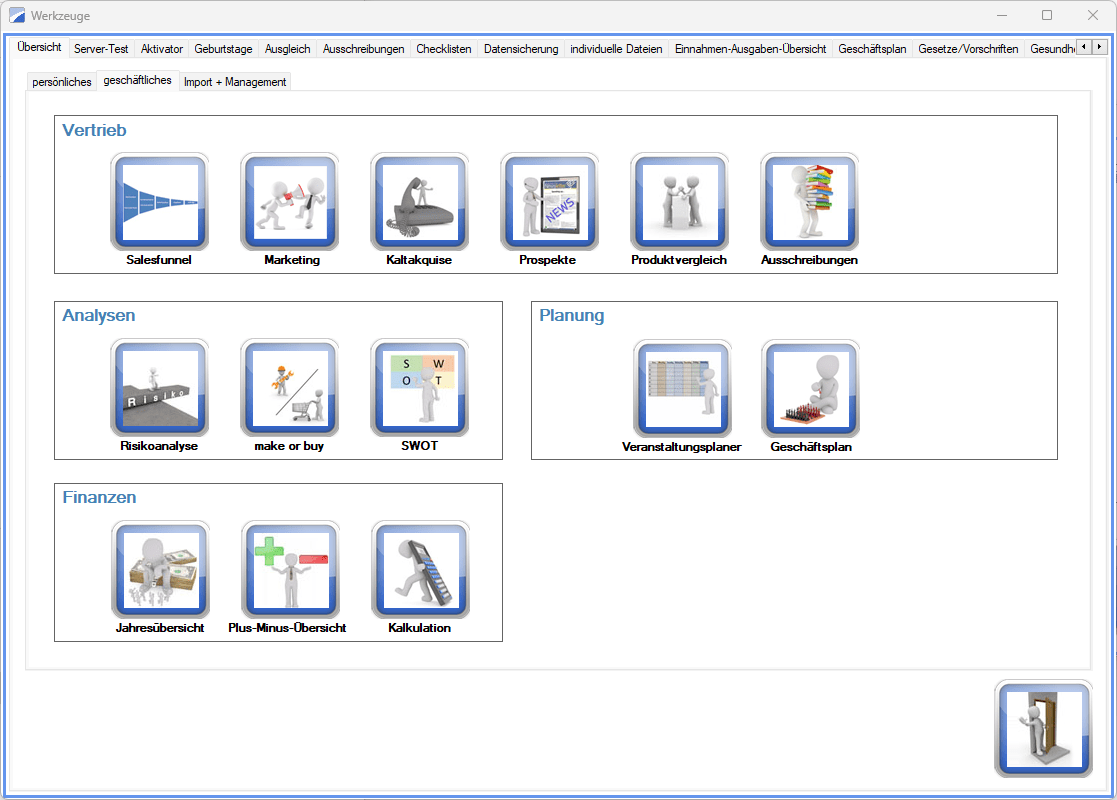Select the Import + Management sub-tab

[235, 82]
